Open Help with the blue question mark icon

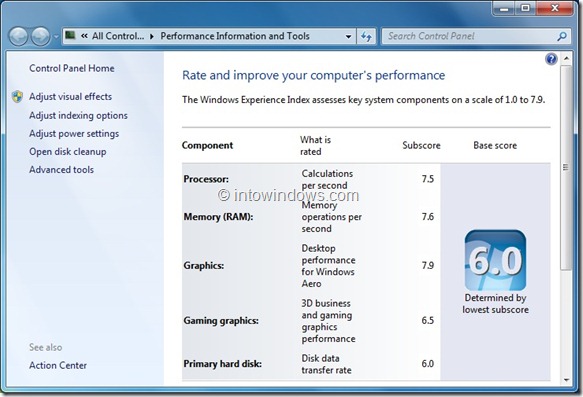[551, 59]
